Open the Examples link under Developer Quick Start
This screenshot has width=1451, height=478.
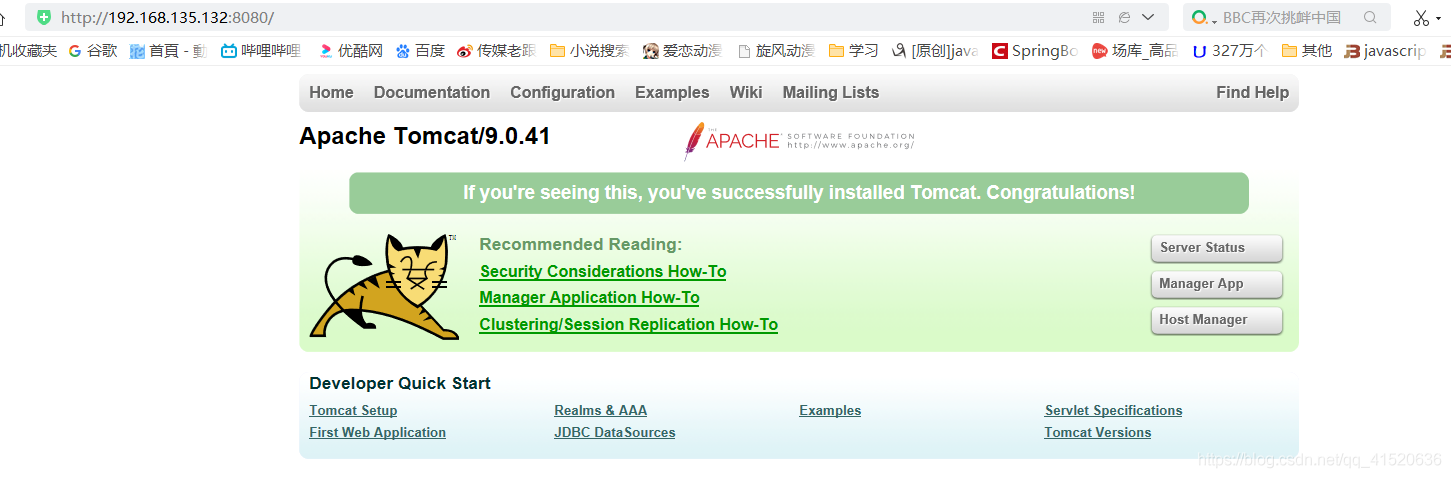830,410
